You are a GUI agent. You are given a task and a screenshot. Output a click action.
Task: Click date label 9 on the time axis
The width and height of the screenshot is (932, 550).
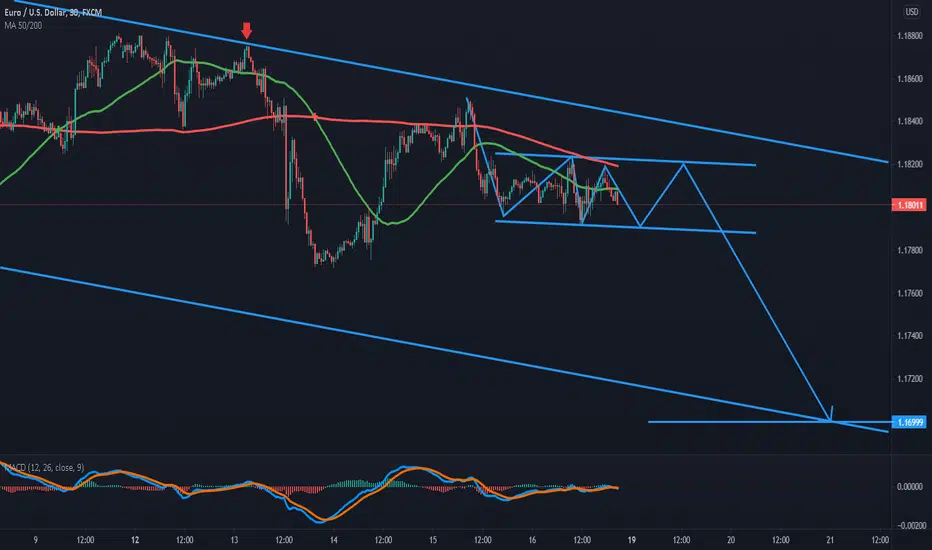[x=36, y=540]
